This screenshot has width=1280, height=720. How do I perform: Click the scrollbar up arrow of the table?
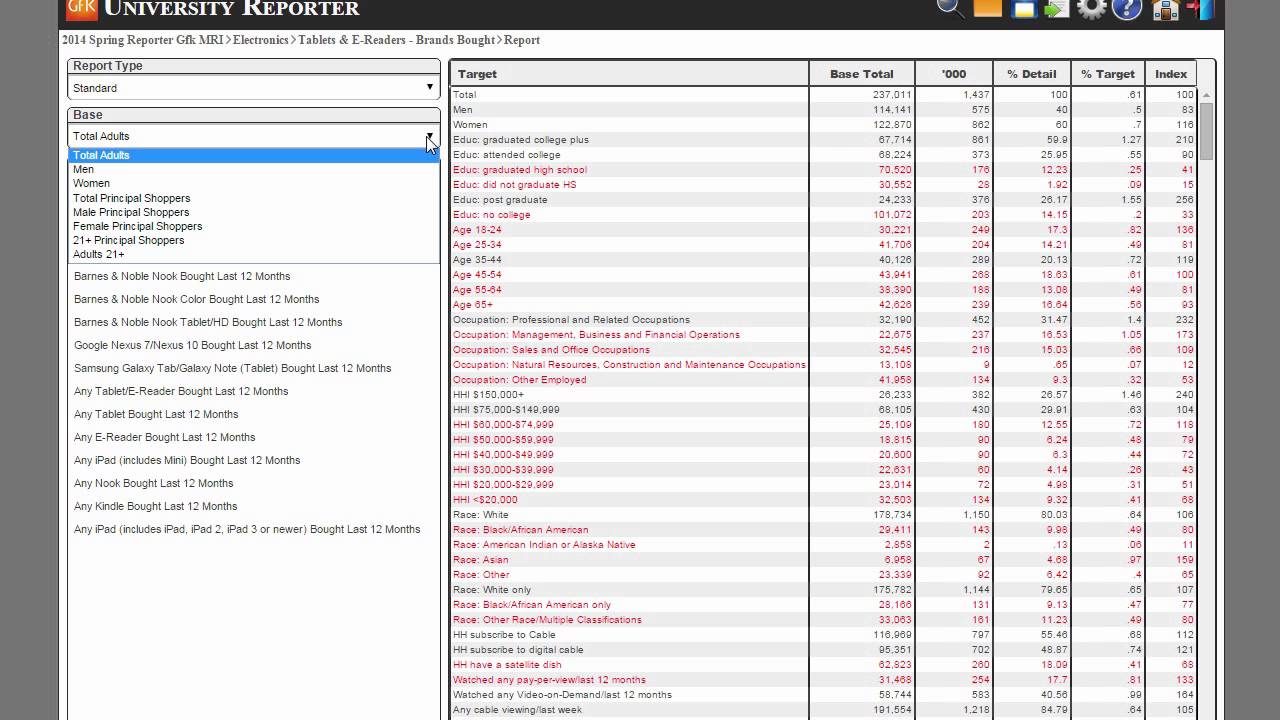[x=1206, y=94]
